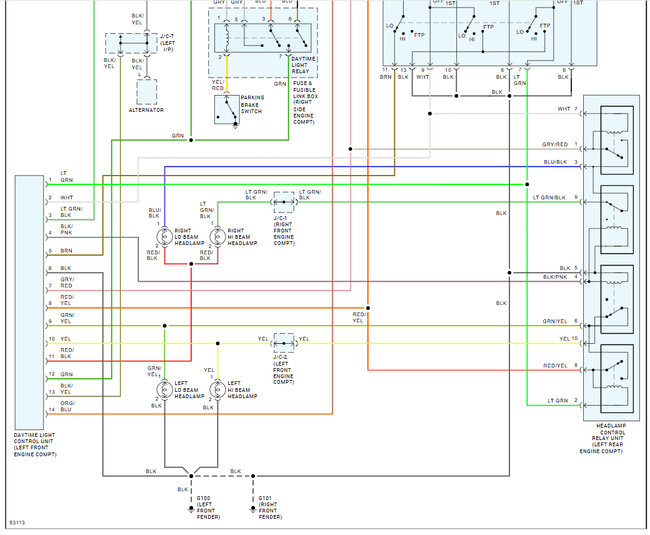Click the 'J/C-2 (LEFT FRONT ENGINE COMPT)' label

284,370
